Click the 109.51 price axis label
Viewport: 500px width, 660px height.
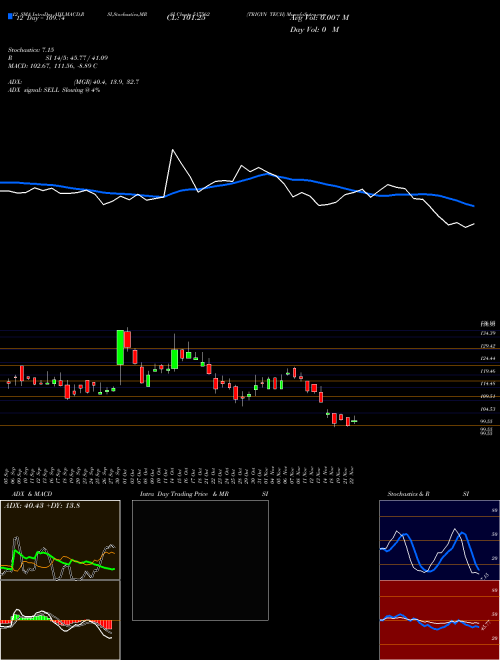[x=487, y=396]
